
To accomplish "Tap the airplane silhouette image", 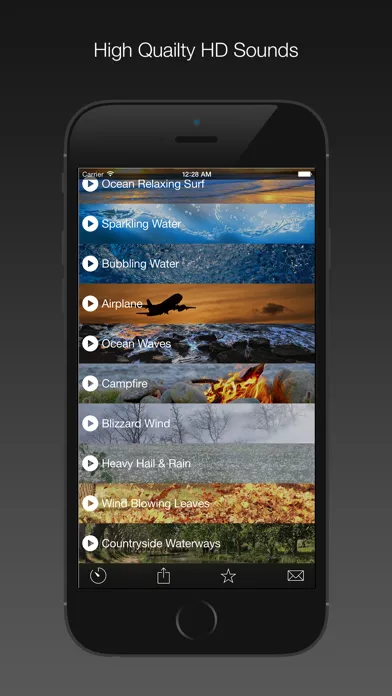I will pyautogui.click(x=166, y=305).
